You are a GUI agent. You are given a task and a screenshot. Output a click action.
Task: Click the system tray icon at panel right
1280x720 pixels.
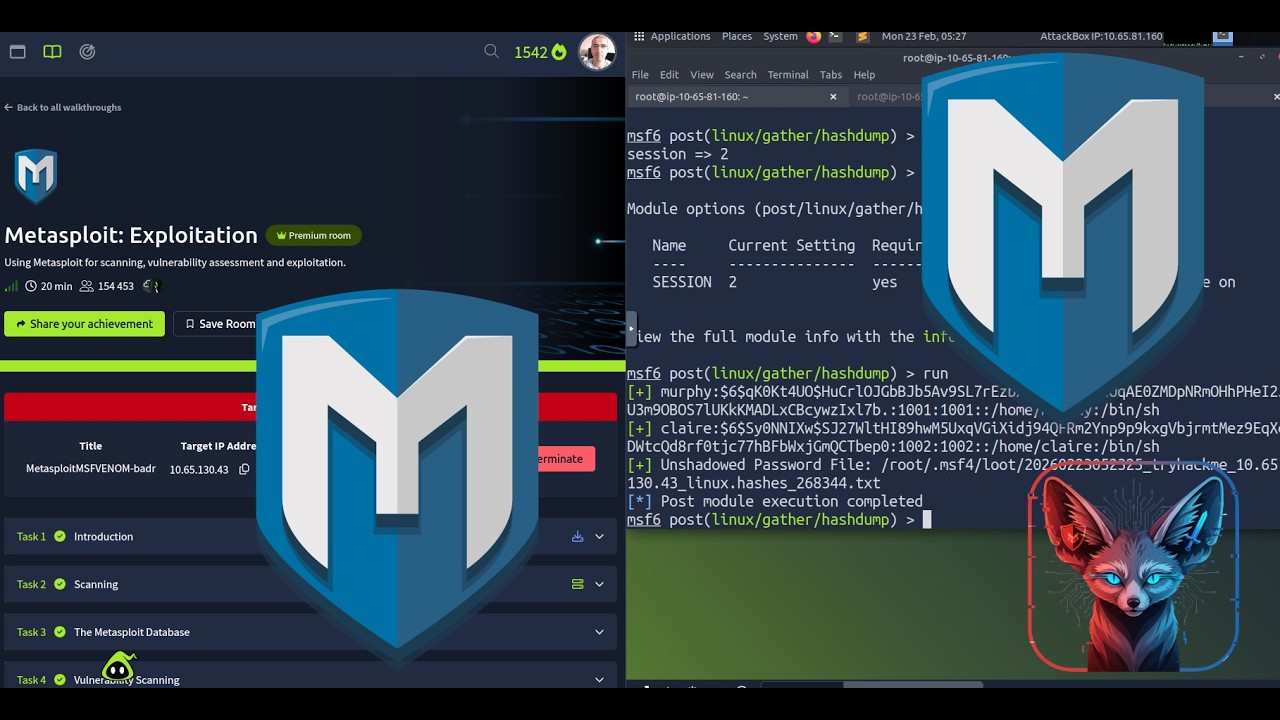(1222, 37)
